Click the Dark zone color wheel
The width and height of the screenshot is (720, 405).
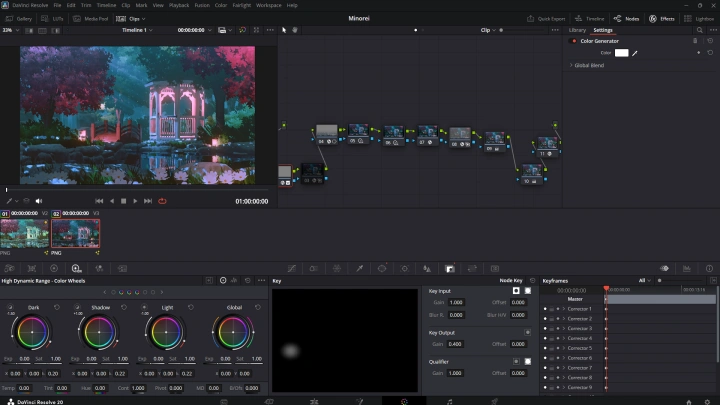(x=32, y=332)
